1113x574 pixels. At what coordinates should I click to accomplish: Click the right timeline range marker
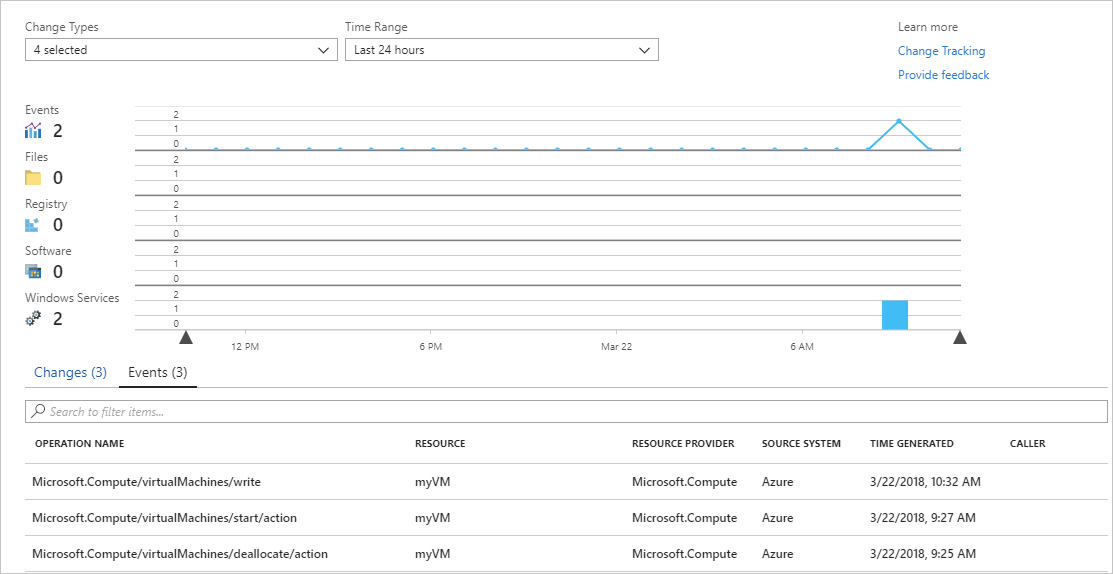[x=960, y=337]
